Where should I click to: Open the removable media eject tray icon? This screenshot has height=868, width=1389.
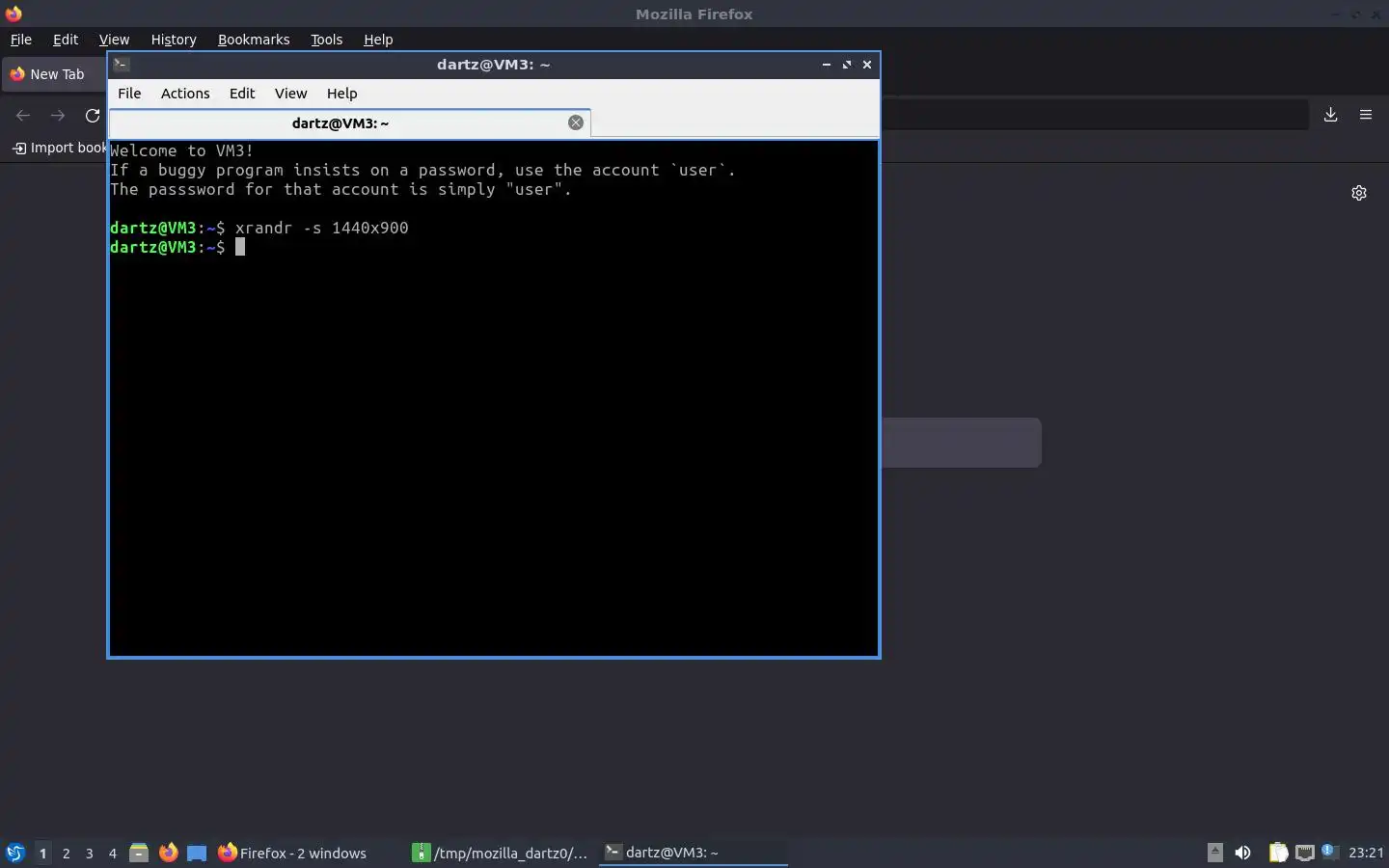(1215, 853)
